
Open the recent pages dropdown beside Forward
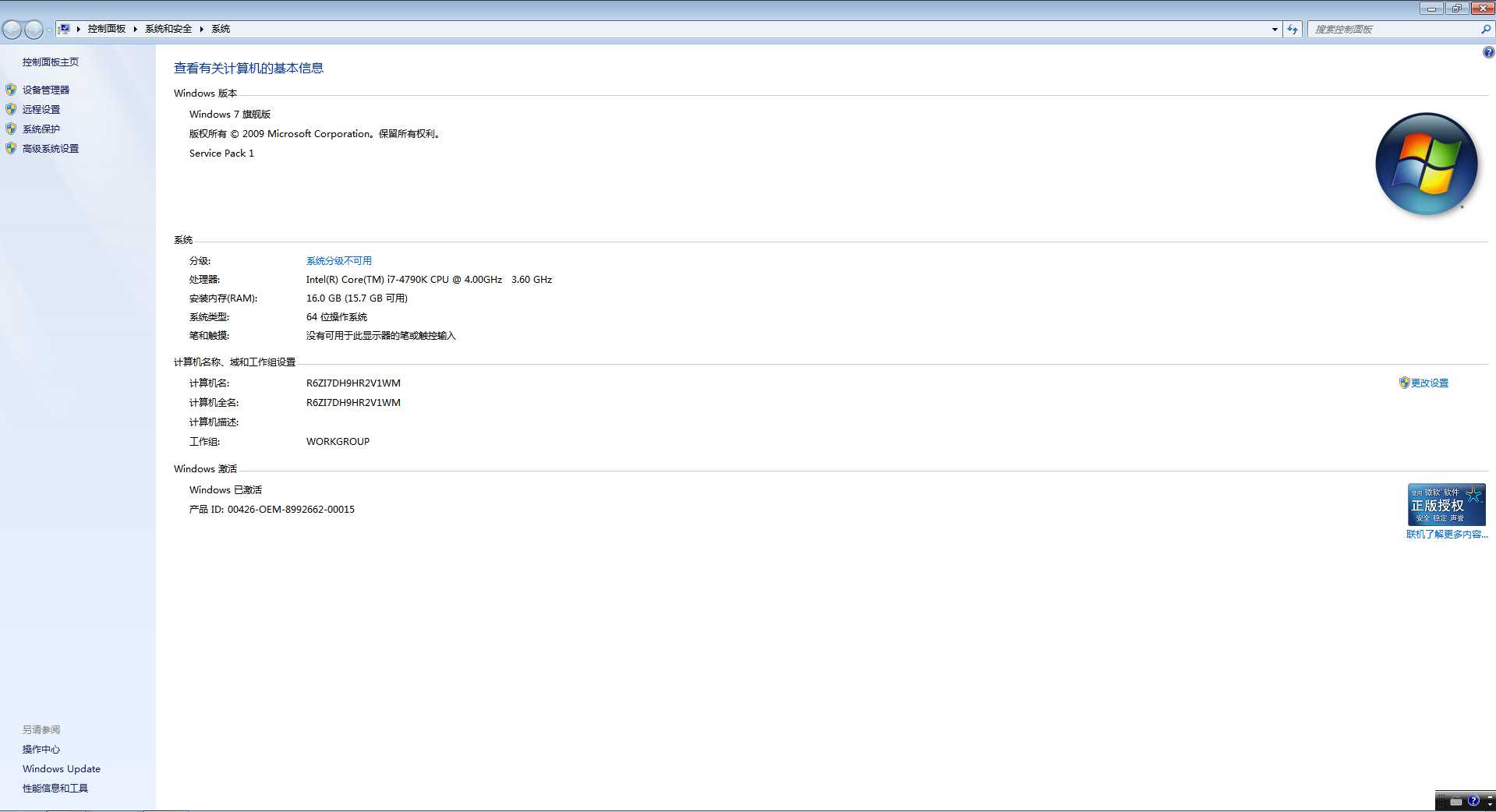coord(49,30)
